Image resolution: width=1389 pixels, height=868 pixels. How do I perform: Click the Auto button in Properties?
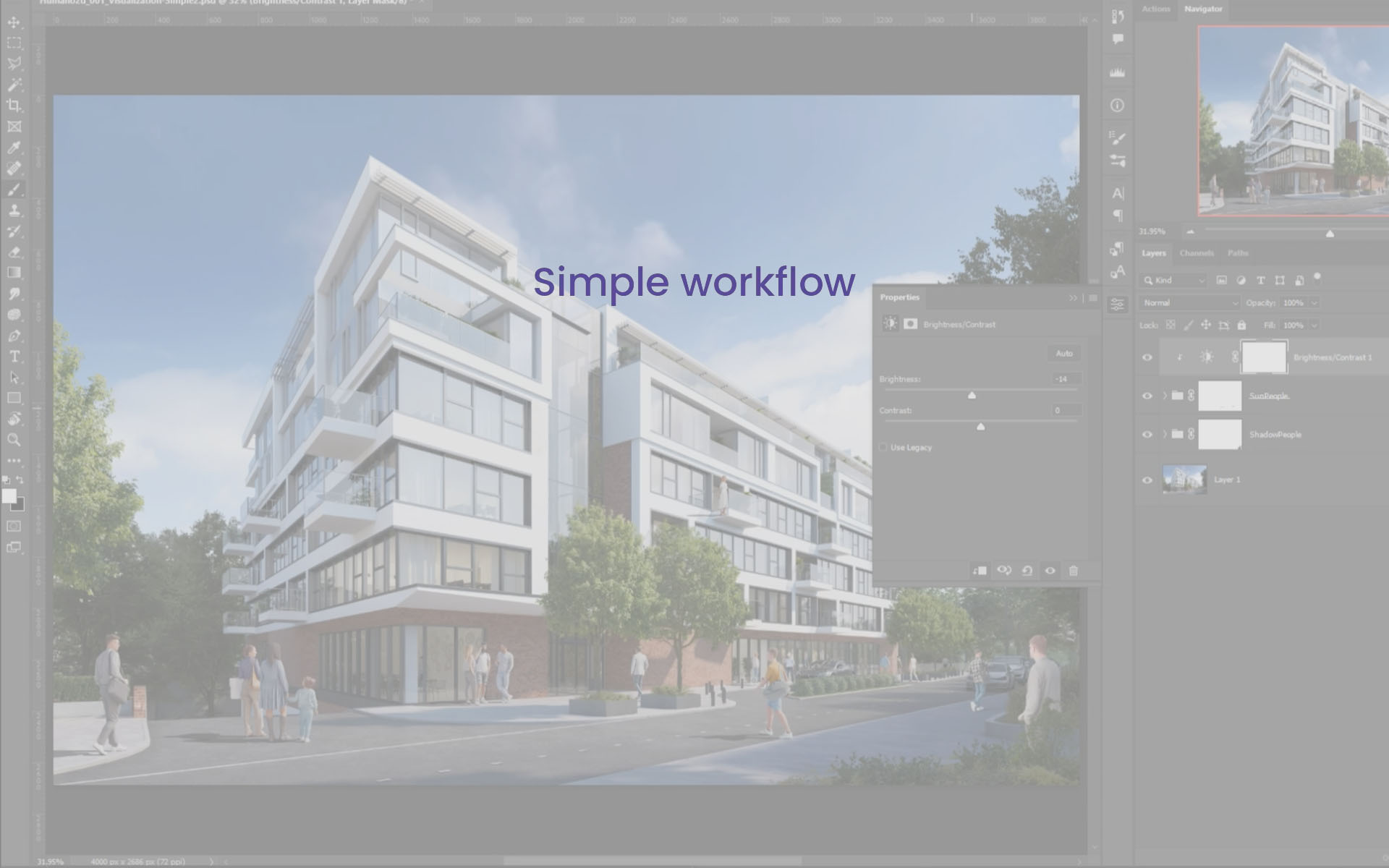(x=1063, y=353)
